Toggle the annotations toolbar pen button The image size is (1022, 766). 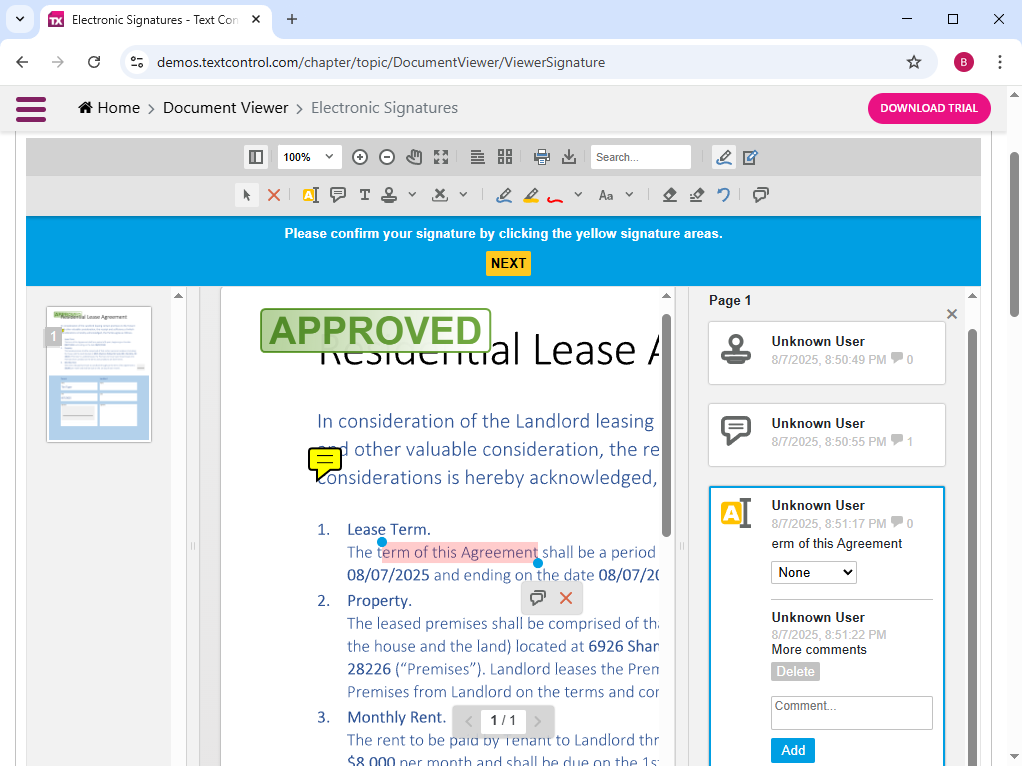click(724, 157)
